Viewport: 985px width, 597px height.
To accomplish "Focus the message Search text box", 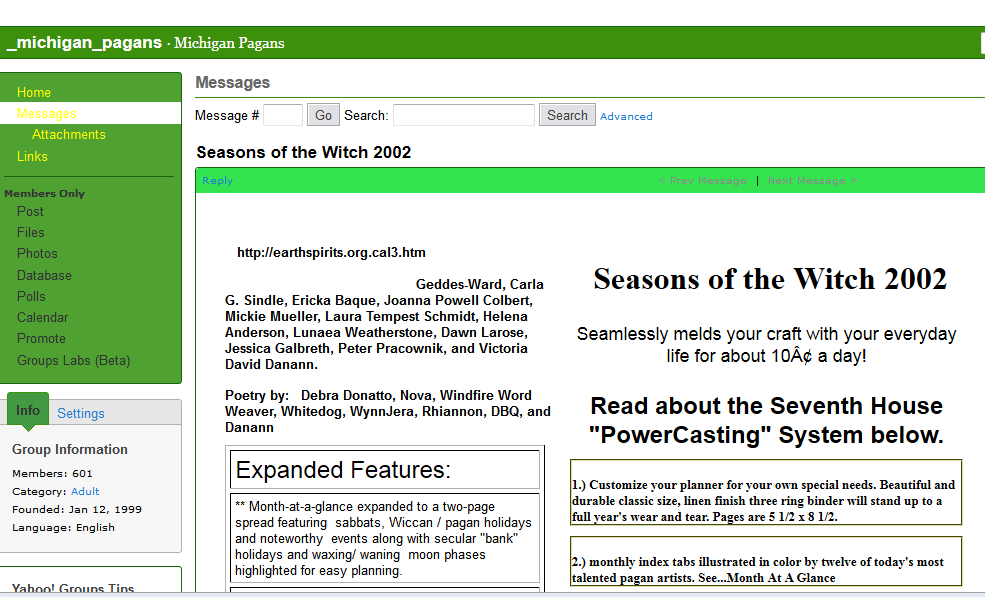I will click(463, 115).
